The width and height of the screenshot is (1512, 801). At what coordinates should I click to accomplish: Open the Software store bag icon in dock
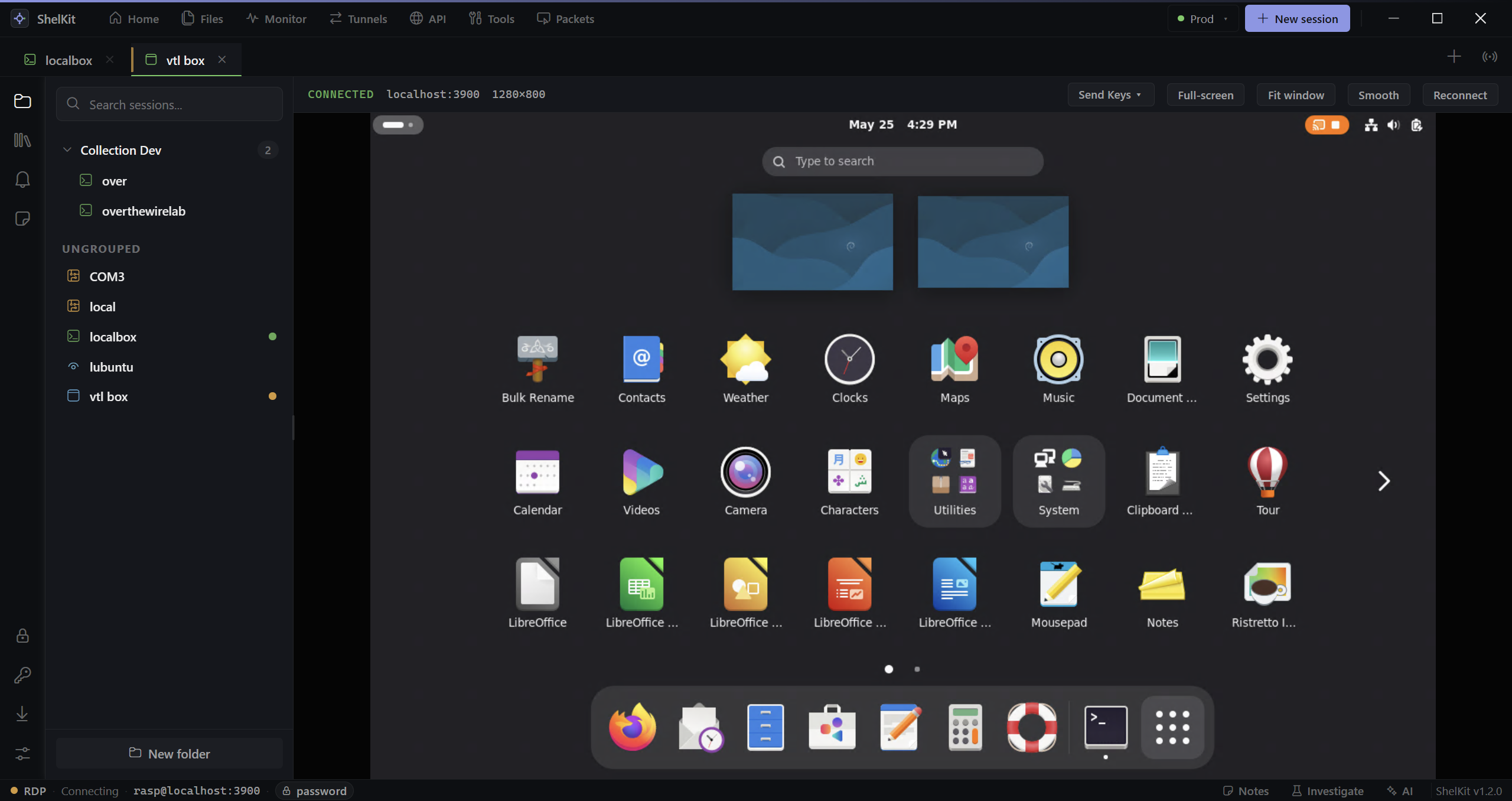click(832, 727)
